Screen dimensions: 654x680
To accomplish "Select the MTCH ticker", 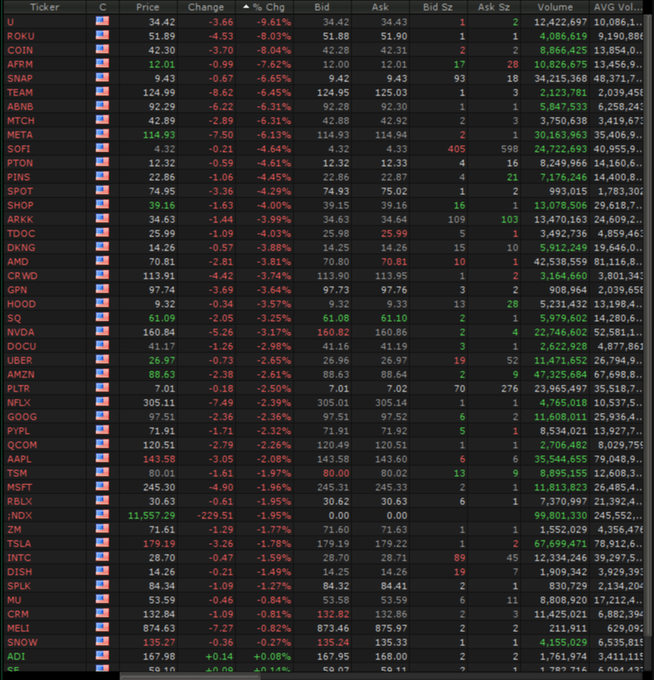I will (21, 121).
